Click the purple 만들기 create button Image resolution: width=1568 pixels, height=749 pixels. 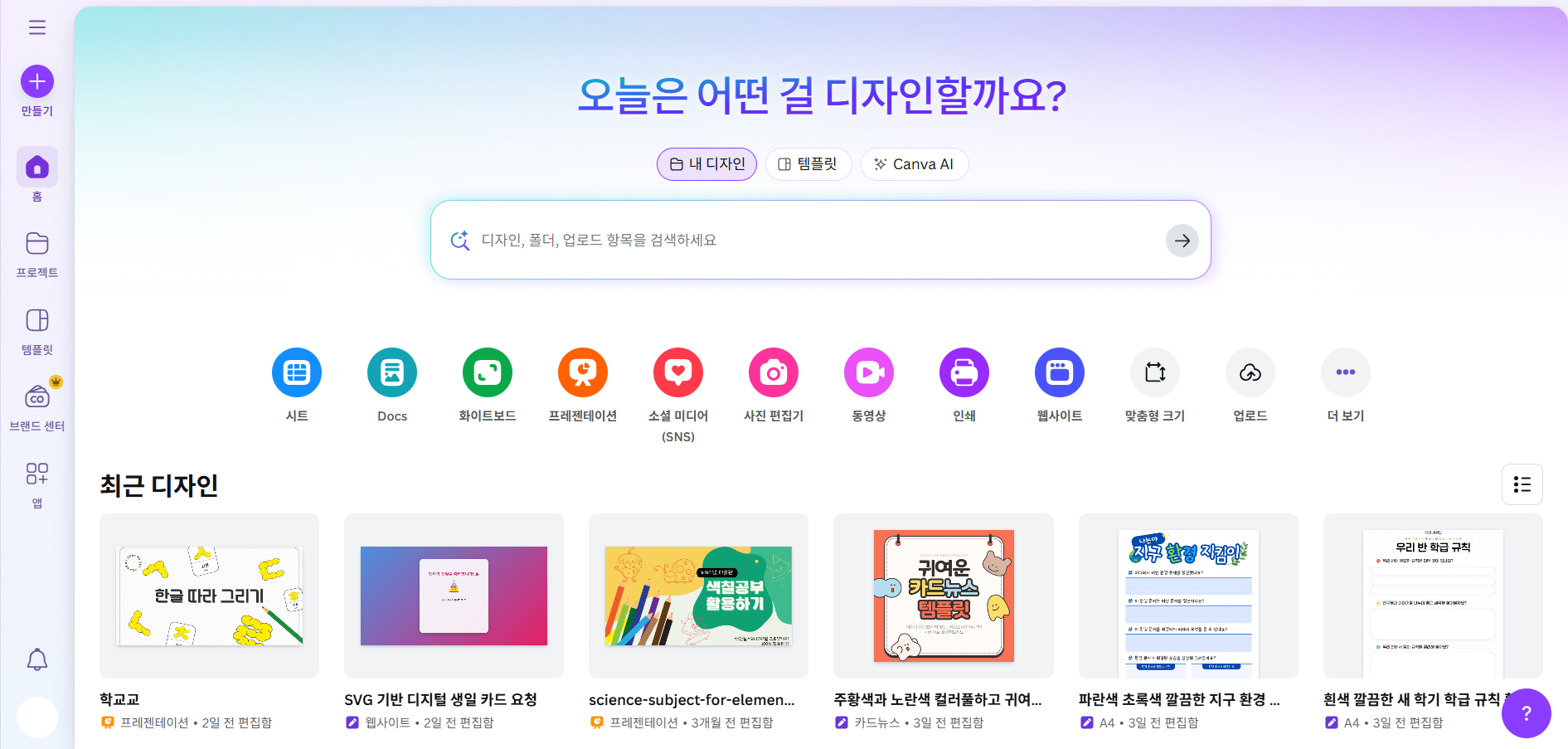(x=37, y=81)
